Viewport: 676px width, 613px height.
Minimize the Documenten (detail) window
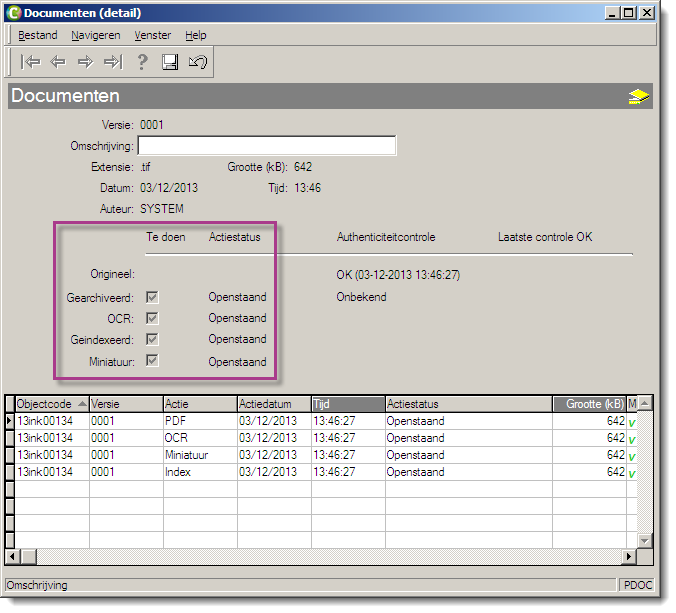tap(612, 13)
